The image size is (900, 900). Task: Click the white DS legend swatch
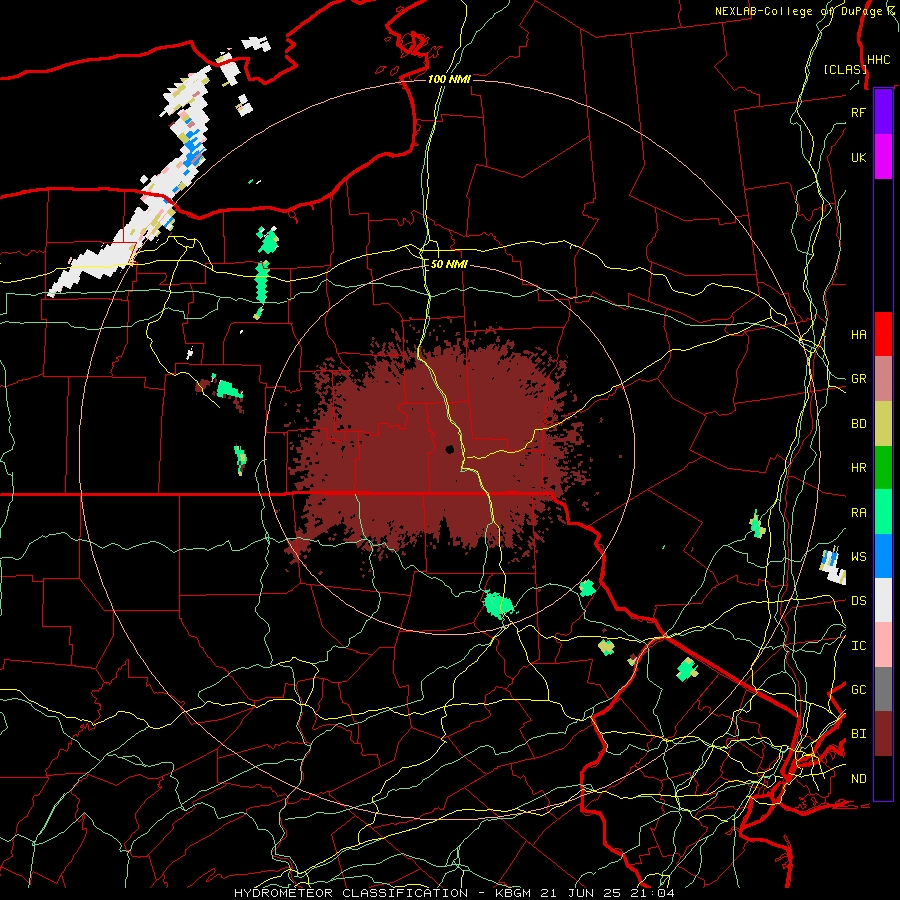click(883, 601)
